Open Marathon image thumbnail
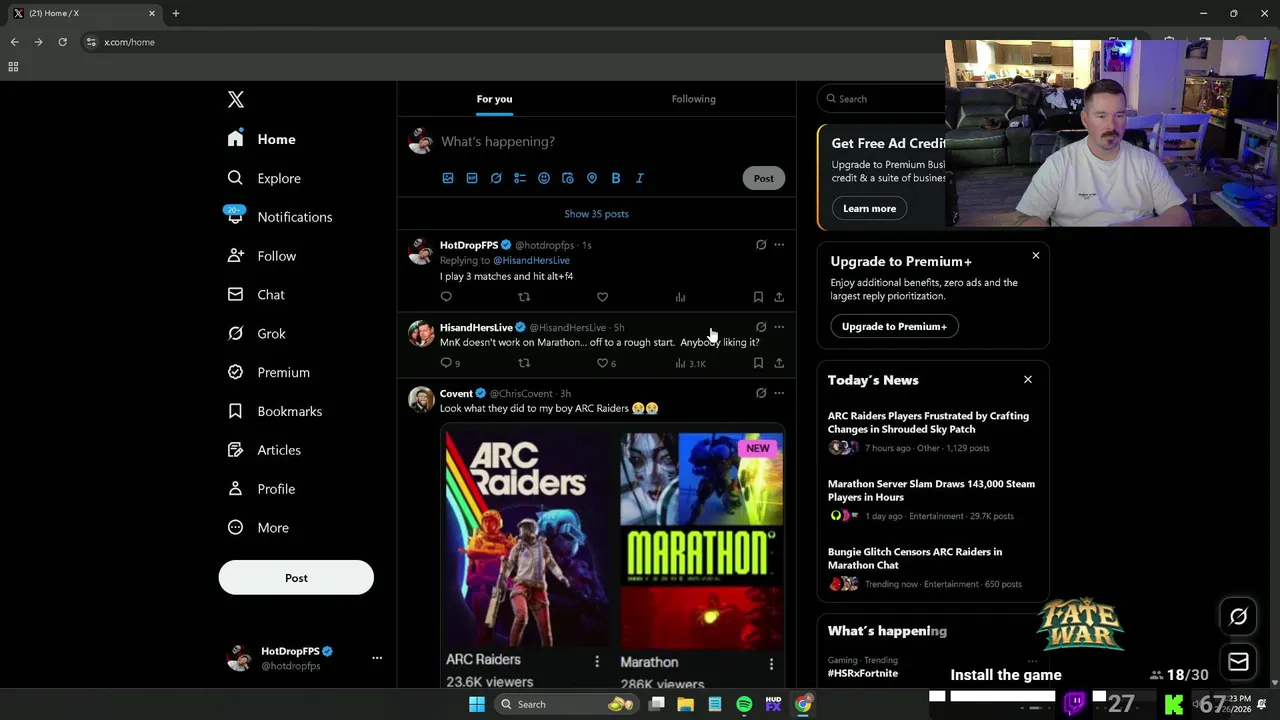This screenshot has height=720, width=1280. [x=702, y=540]
